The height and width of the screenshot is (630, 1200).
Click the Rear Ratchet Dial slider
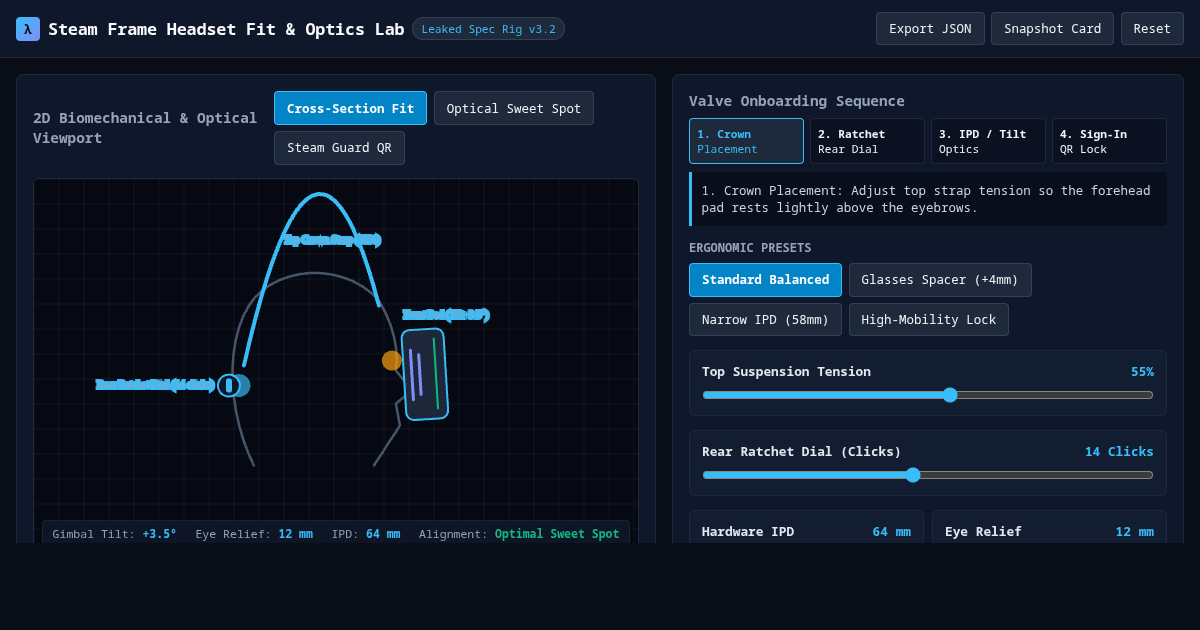tap(928, 475)
